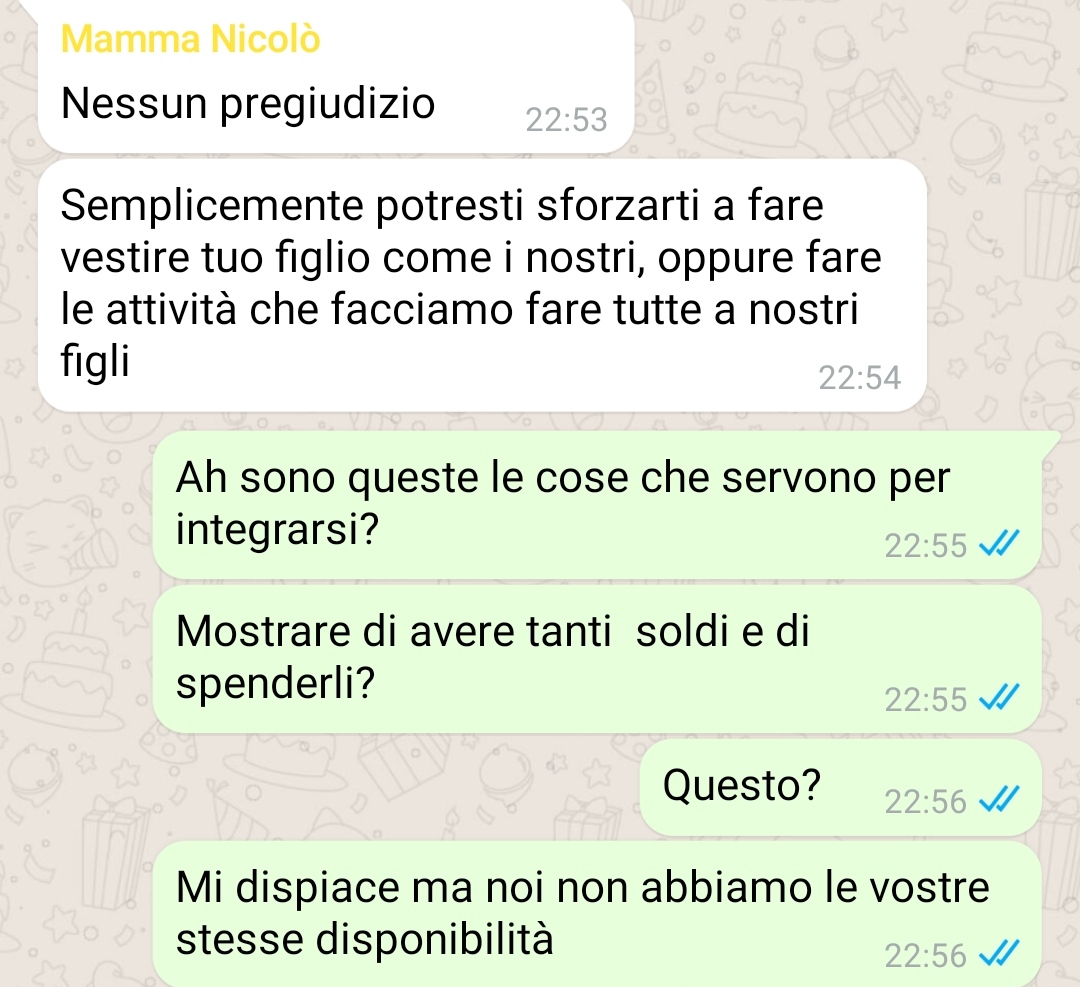
Task: Tap the 22:54 timestamp on long message
Action: point(860,377)
